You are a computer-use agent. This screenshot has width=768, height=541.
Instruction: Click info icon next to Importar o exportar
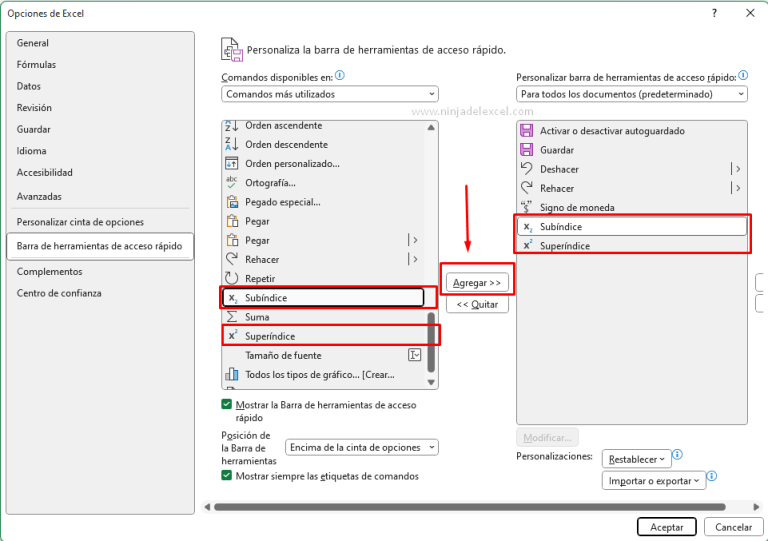(x=712, y=476)
